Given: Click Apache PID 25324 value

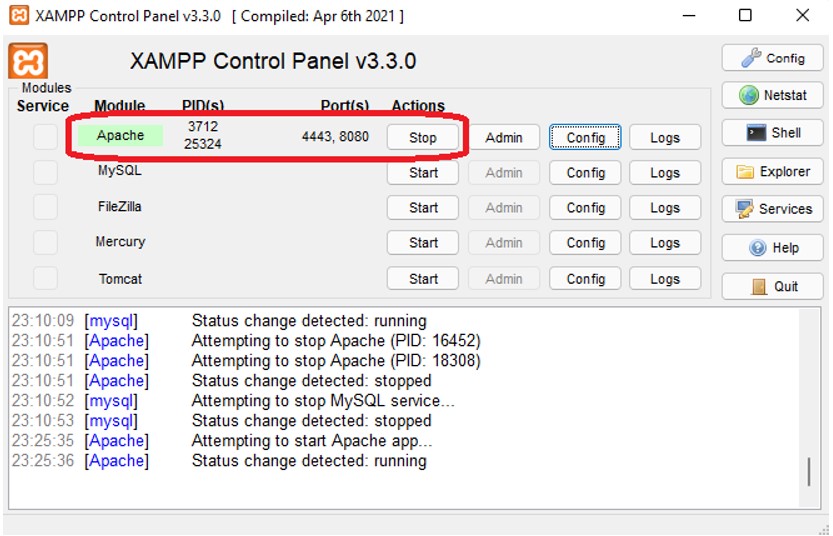Looking at the screenshot, I should (x=203, y=144).
